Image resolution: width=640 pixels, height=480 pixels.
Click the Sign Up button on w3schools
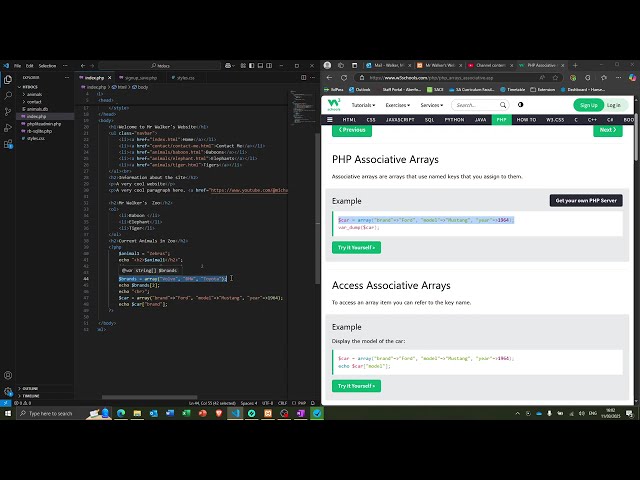click(x=589, y=105)
